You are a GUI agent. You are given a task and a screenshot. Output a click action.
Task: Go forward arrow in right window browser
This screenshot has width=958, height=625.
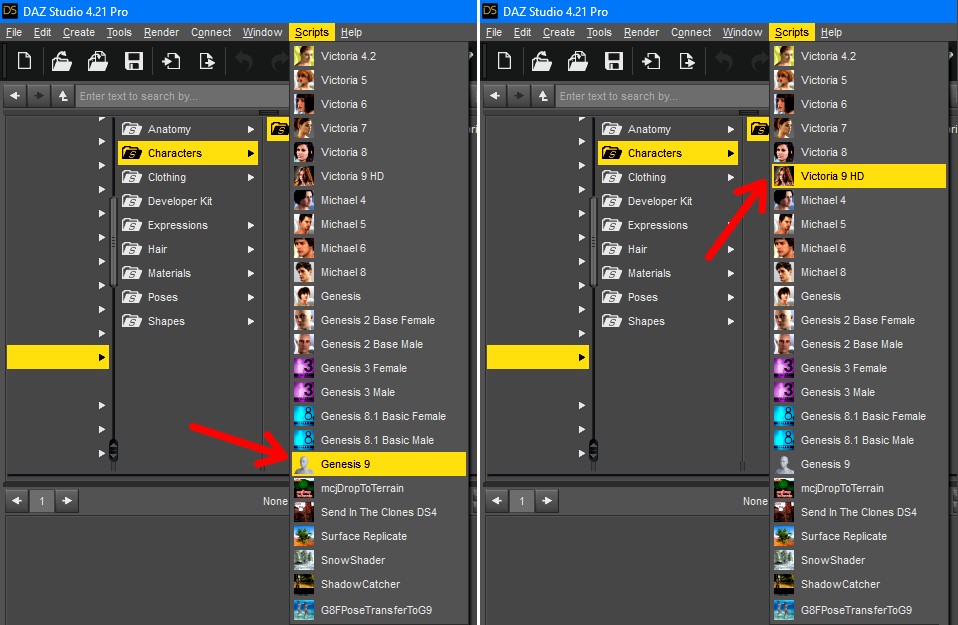point(519,96)
